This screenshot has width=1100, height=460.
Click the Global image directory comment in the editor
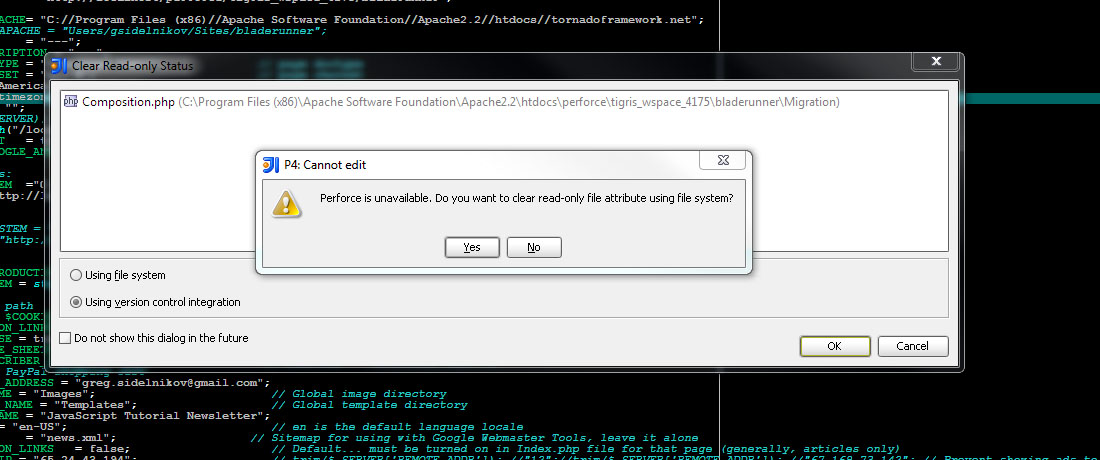click(x=358, y=394)
